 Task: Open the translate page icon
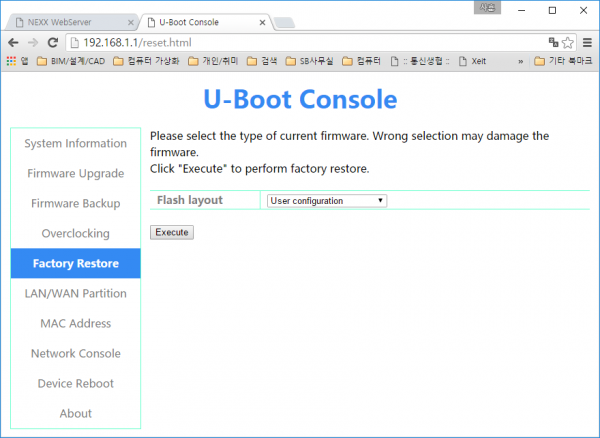(553, 42)
